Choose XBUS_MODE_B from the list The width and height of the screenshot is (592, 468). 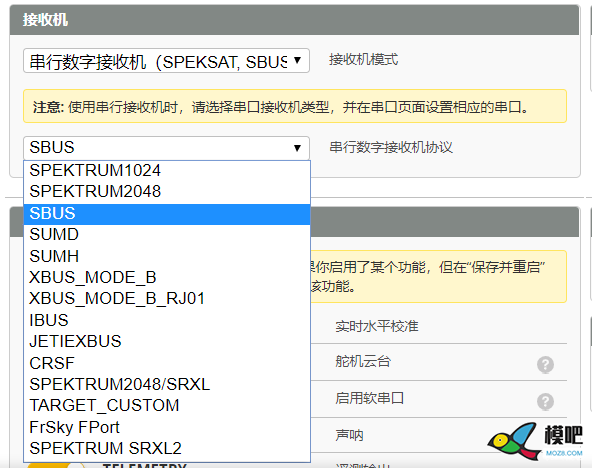click(167, 278)
